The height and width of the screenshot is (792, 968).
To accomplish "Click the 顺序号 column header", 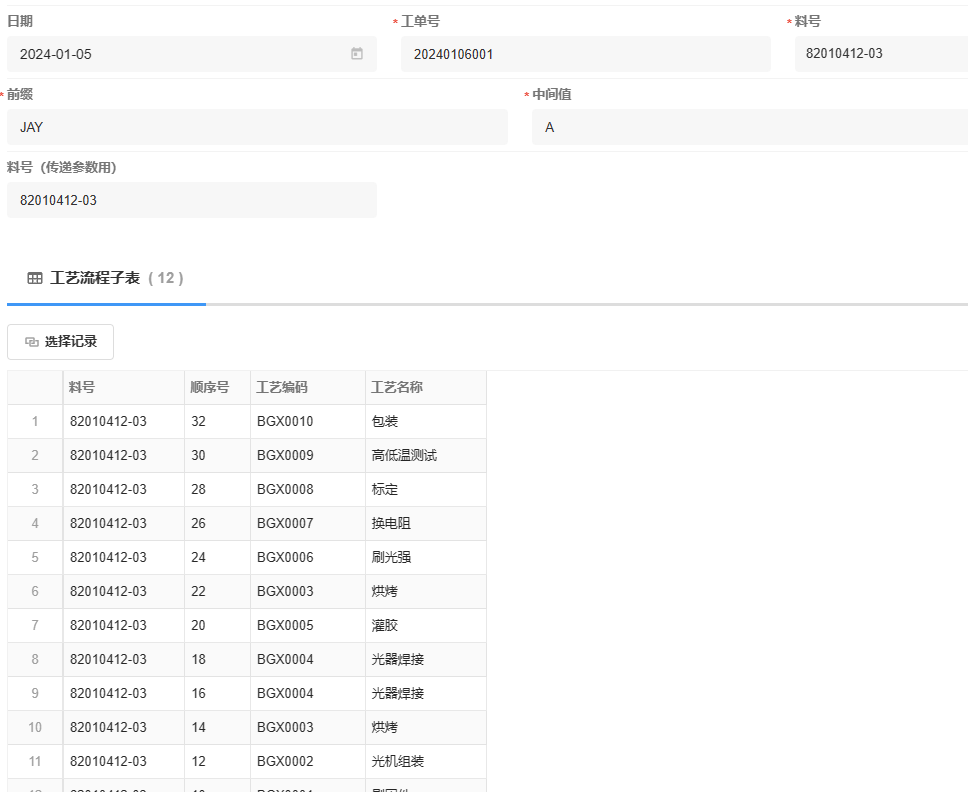I will point(216,388).
